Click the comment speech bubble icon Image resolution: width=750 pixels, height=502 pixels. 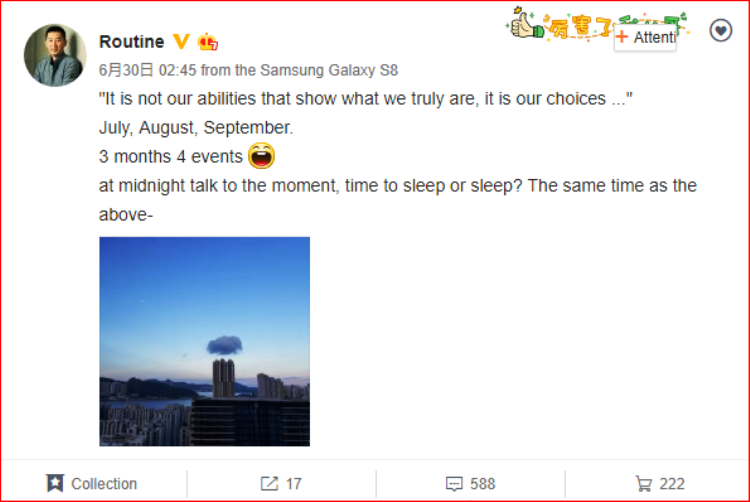click(x=454, y=484)
